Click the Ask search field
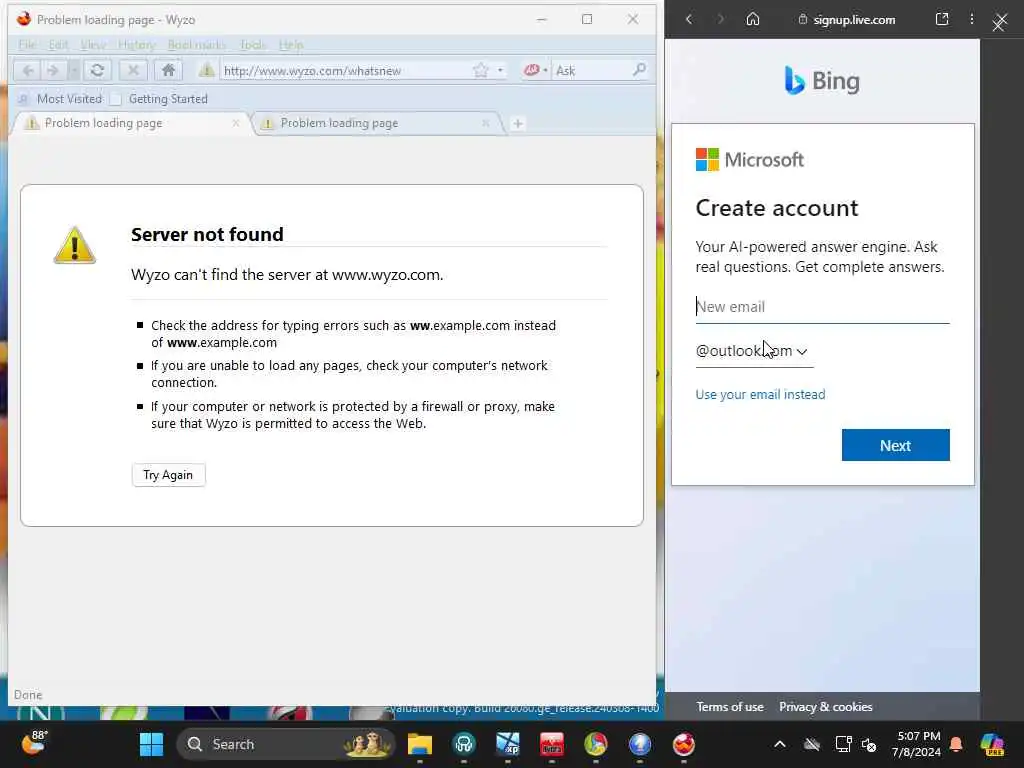 592,71
